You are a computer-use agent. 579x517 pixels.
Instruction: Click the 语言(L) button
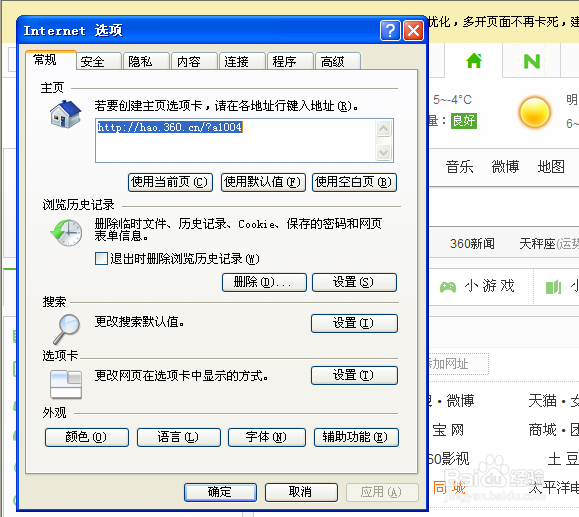[x=179, y=437]
